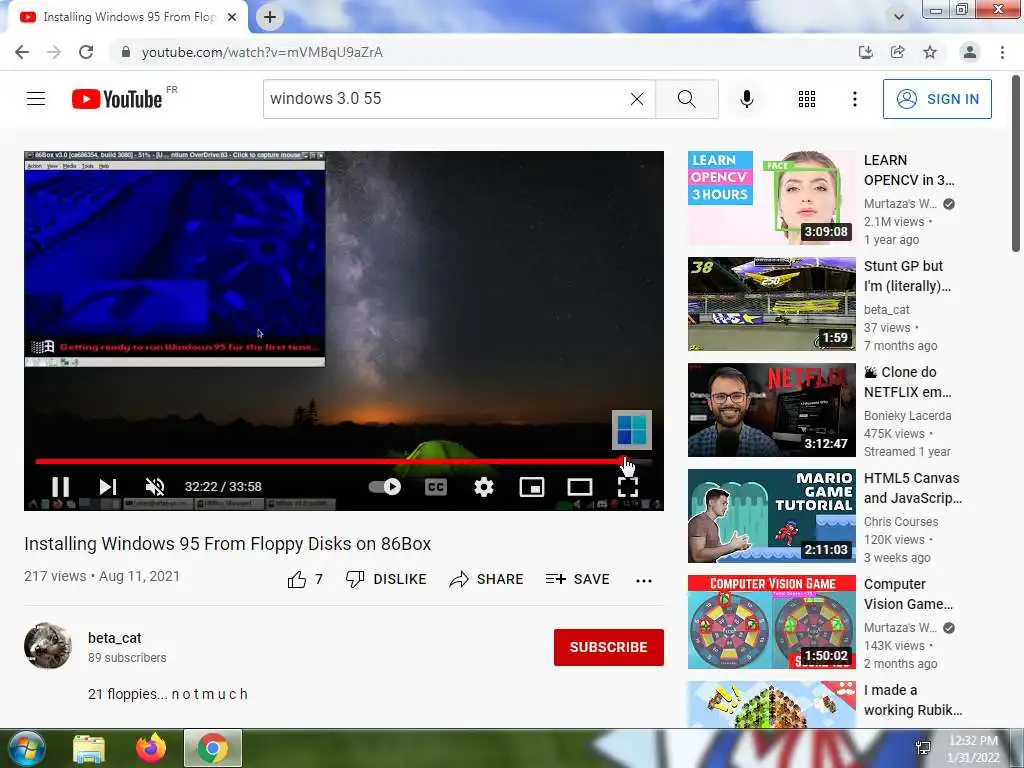Click the video progress bar

pos(344,462)
